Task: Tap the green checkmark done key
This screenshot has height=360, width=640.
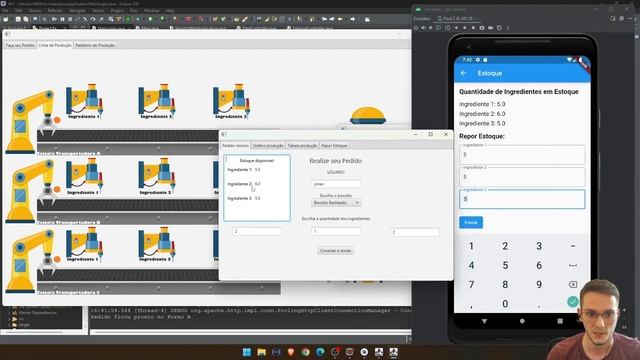Action: coord(573,302)
